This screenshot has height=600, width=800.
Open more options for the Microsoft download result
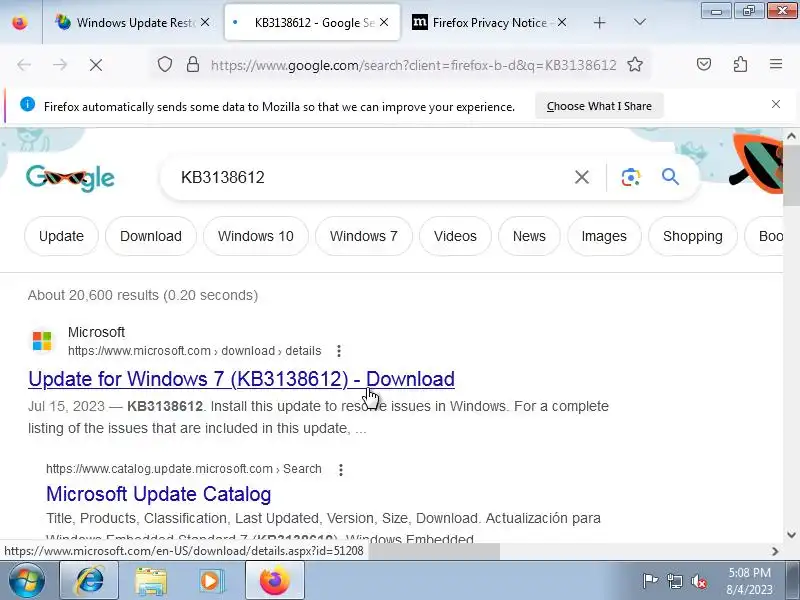coord(339,351)
